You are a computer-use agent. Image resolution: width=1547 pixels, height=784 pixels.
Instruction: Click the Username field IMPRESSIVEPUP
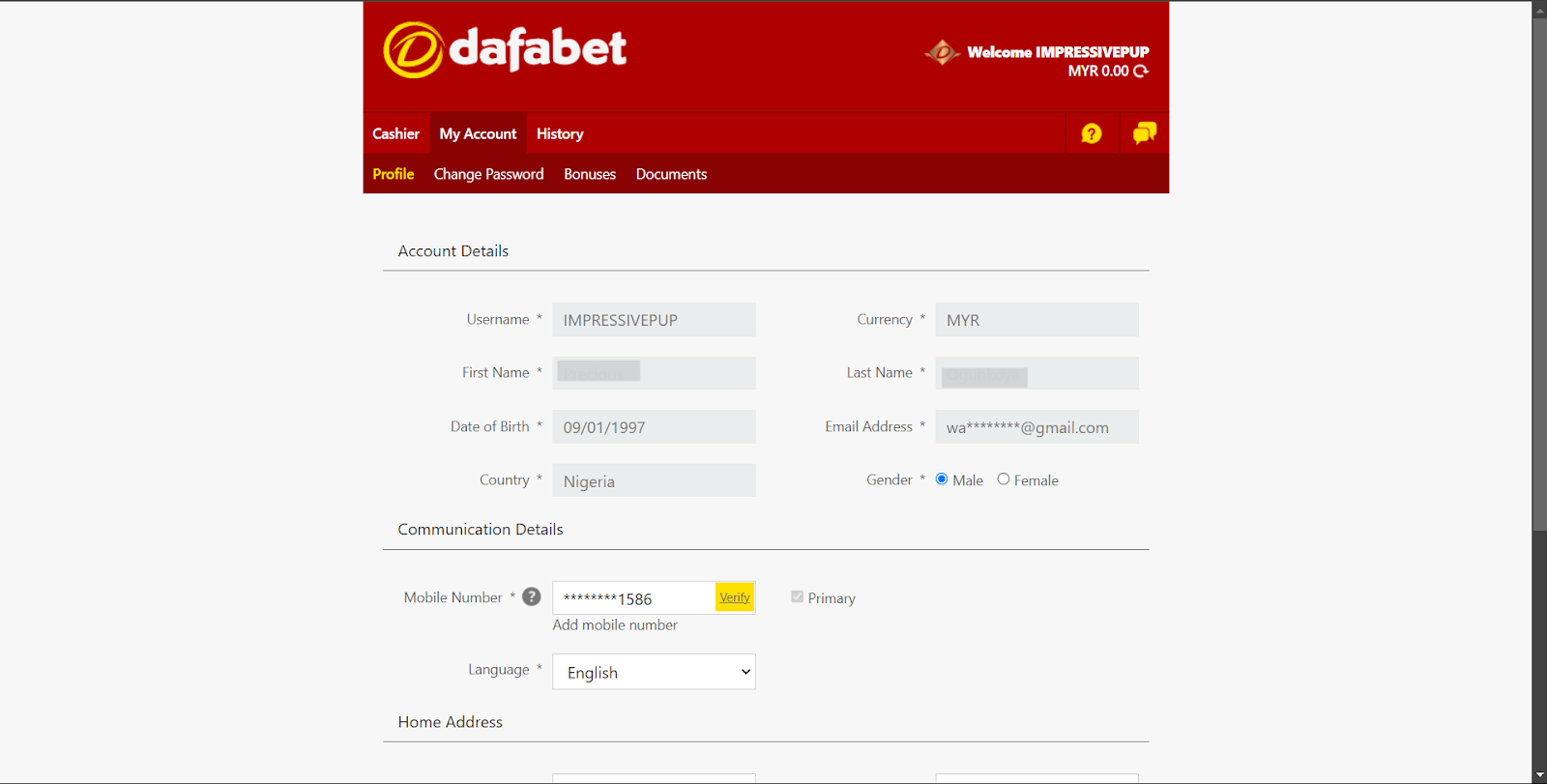tap(654, 320)
